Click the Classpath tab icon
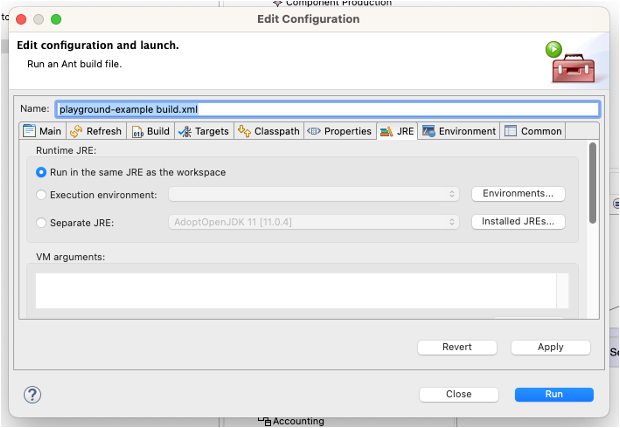 [244, 130]
